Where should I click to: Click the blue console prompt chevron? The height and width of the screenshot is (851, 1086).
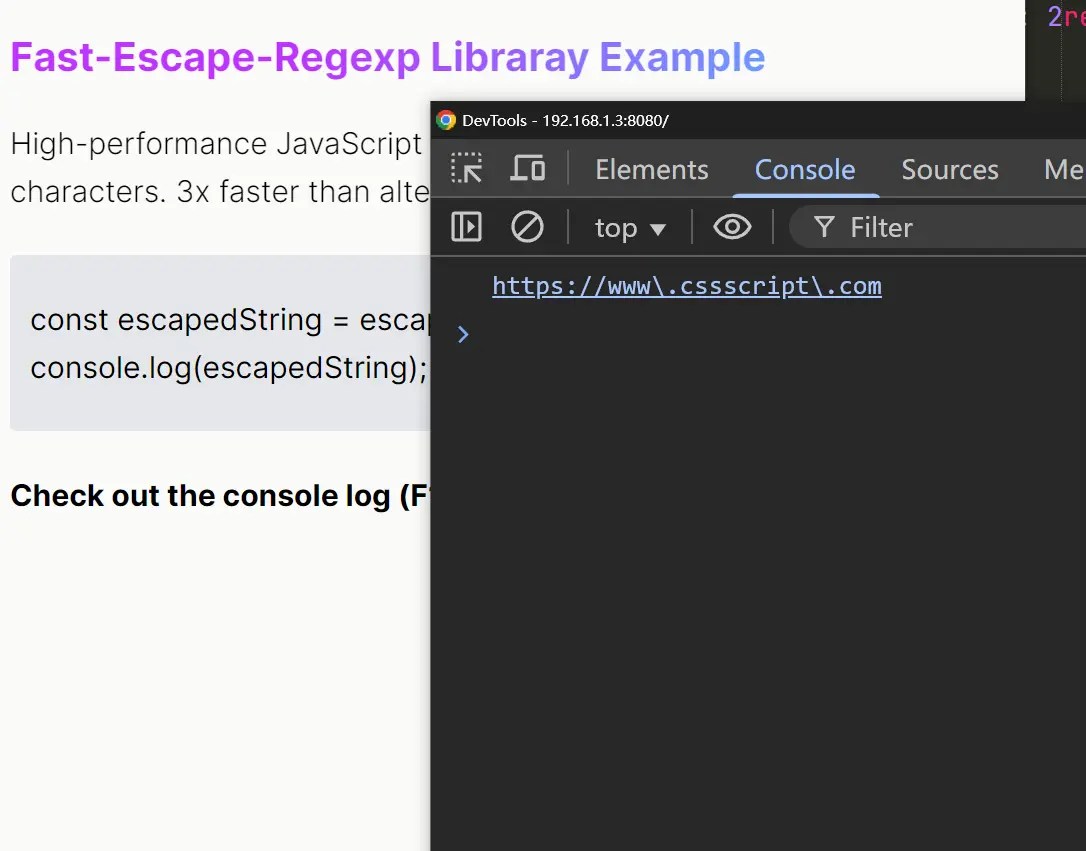(x=463, y=334)
